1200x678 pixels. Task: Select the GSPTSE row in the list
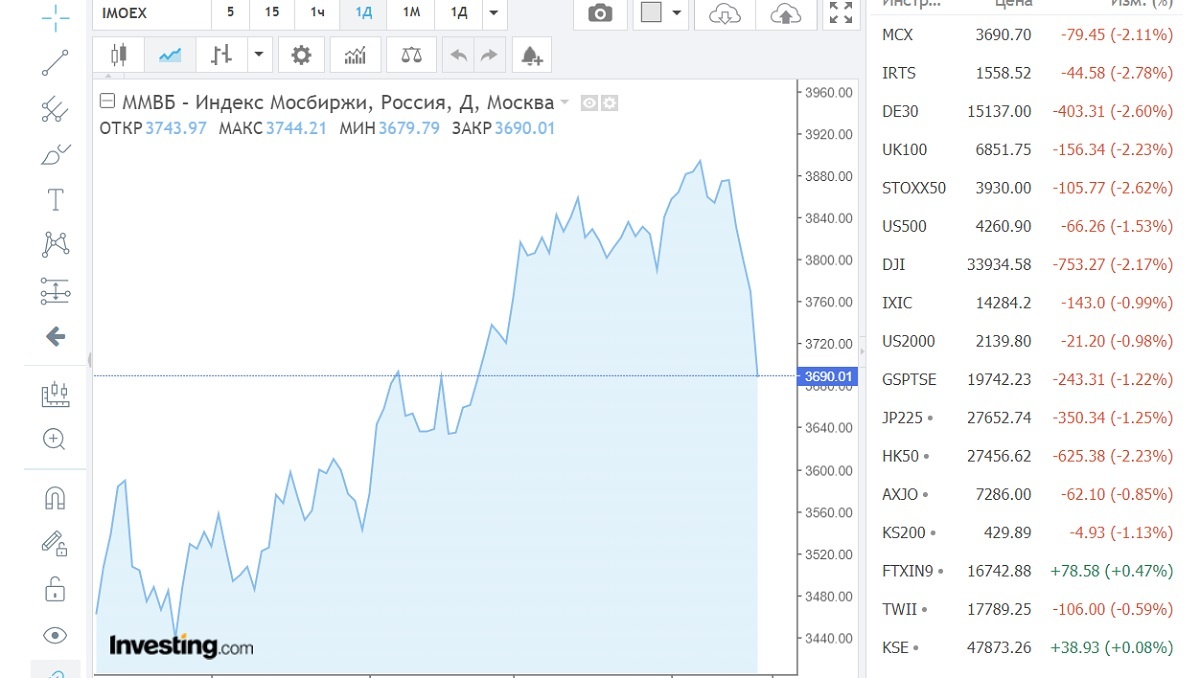[x=1027, y=380]
